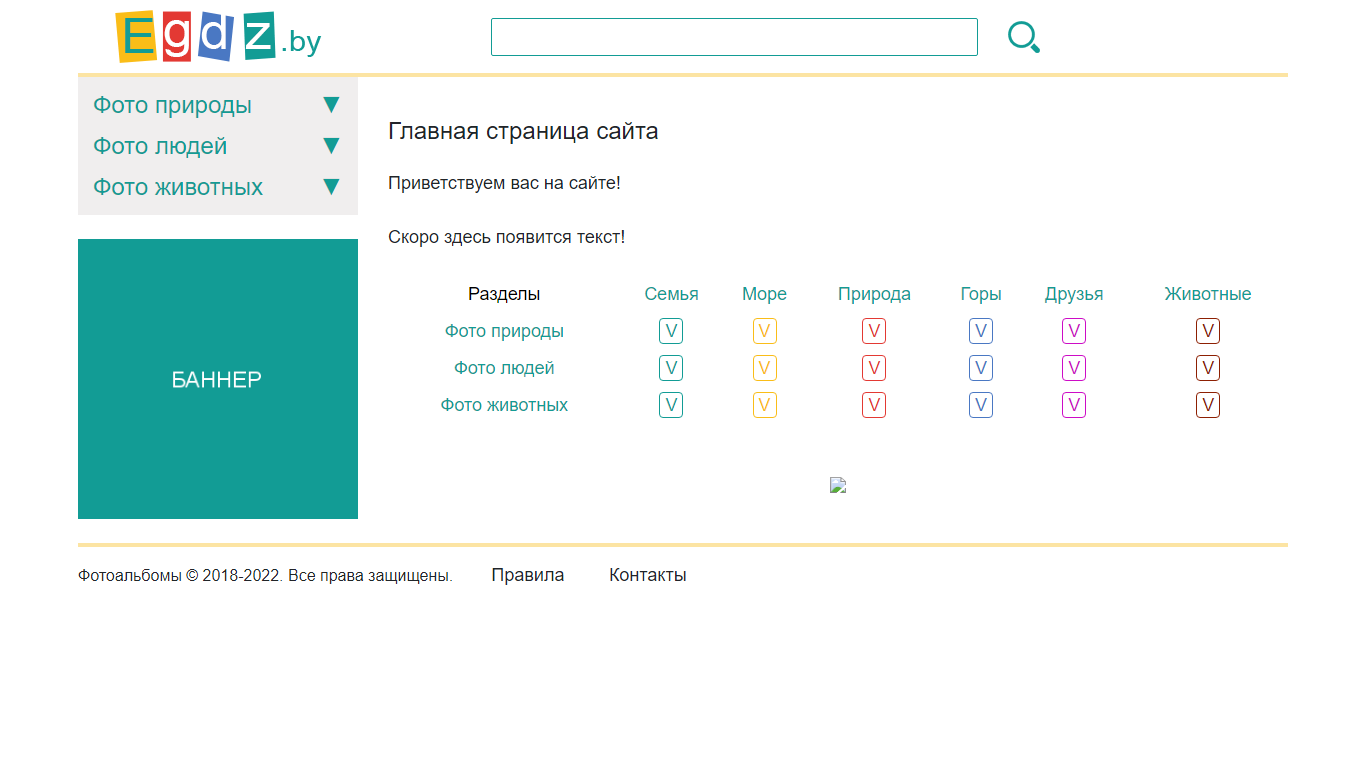Click the Животные V mark for Фото природы
Screen dimensions: 1366x768
1208,331
